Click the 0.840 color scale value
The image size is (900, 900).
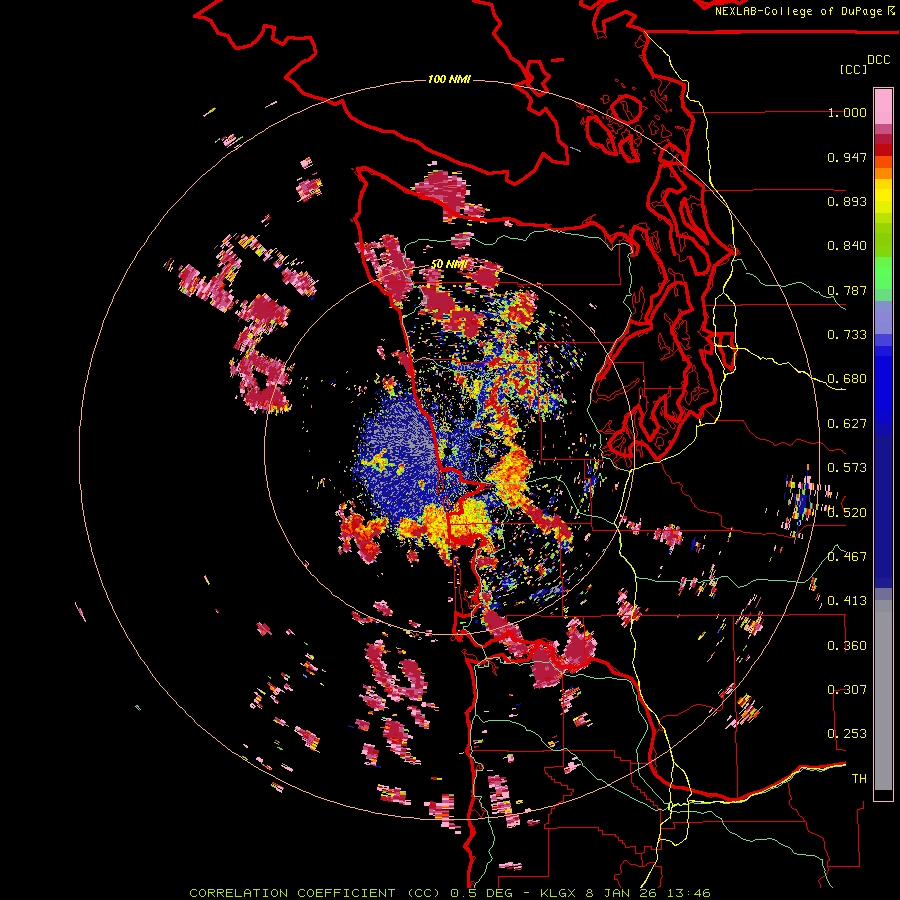(847, 246)
